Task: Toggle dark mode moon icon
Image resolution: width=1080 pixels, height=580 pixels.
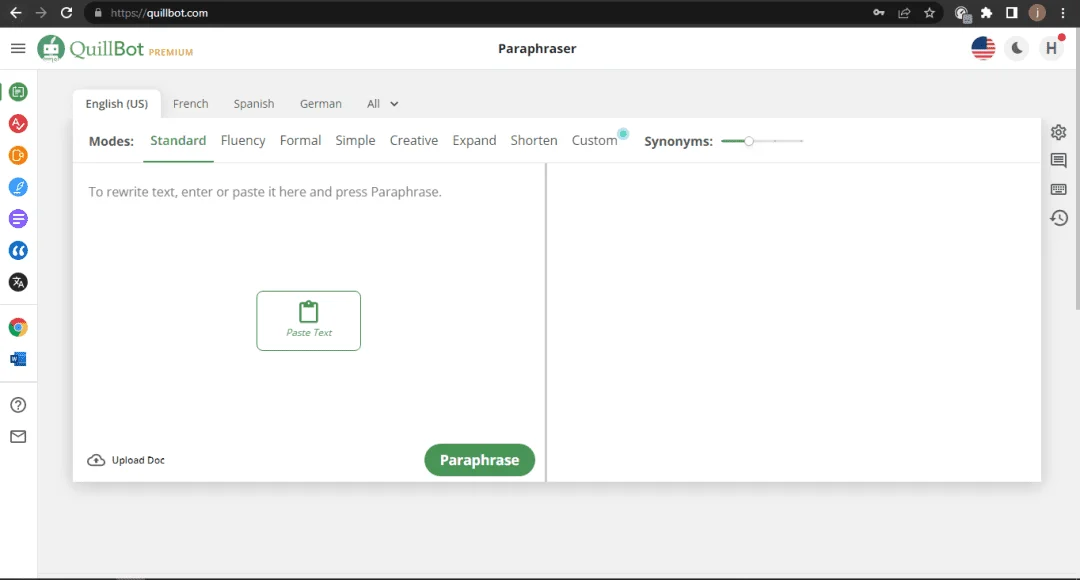Action: [x=1017, y=48]
